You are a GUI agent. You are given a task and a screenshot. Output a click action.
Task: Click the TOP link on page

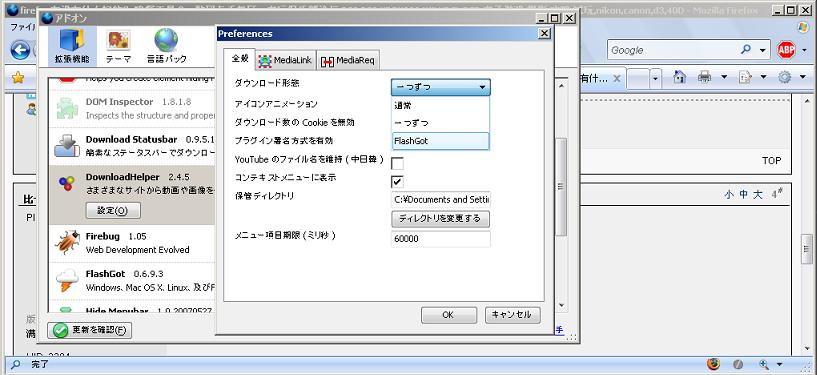(772, 161)
